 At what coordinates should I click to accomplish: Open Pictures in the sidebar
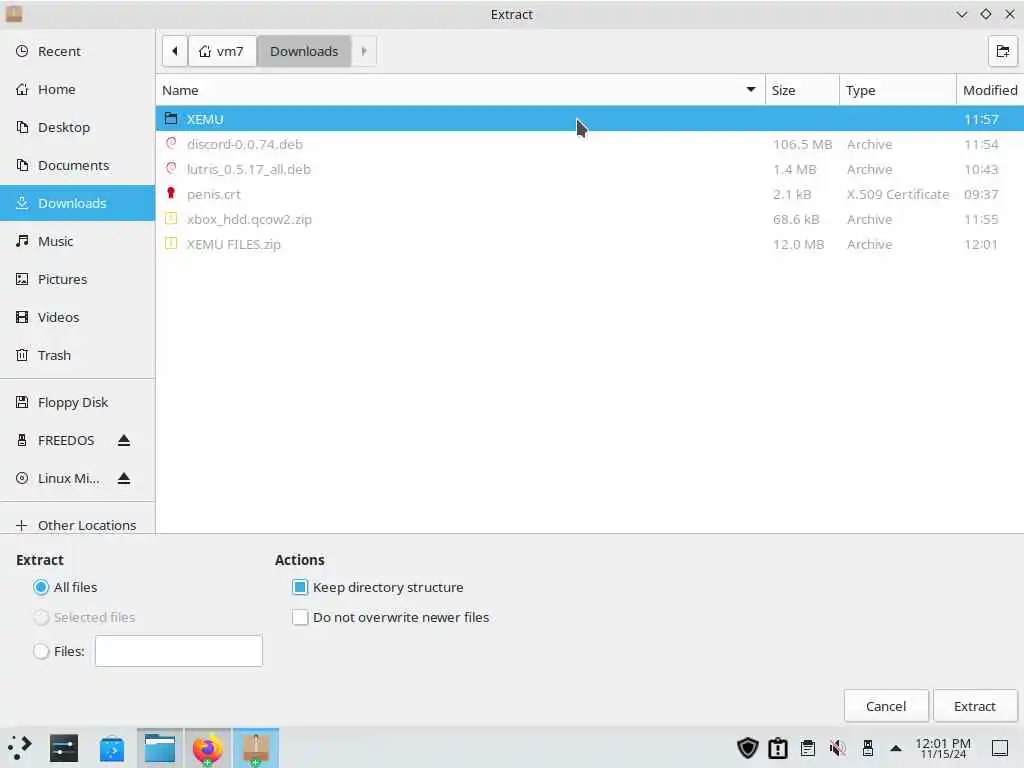[x=77, y=279]
